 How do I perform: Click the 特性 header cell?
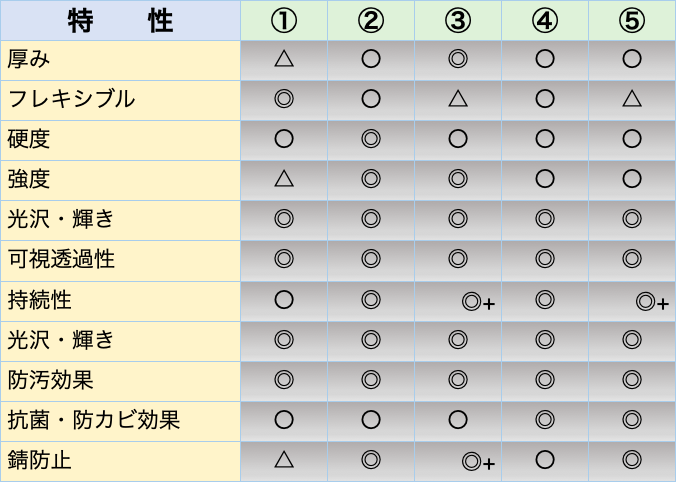coord(120,20)
